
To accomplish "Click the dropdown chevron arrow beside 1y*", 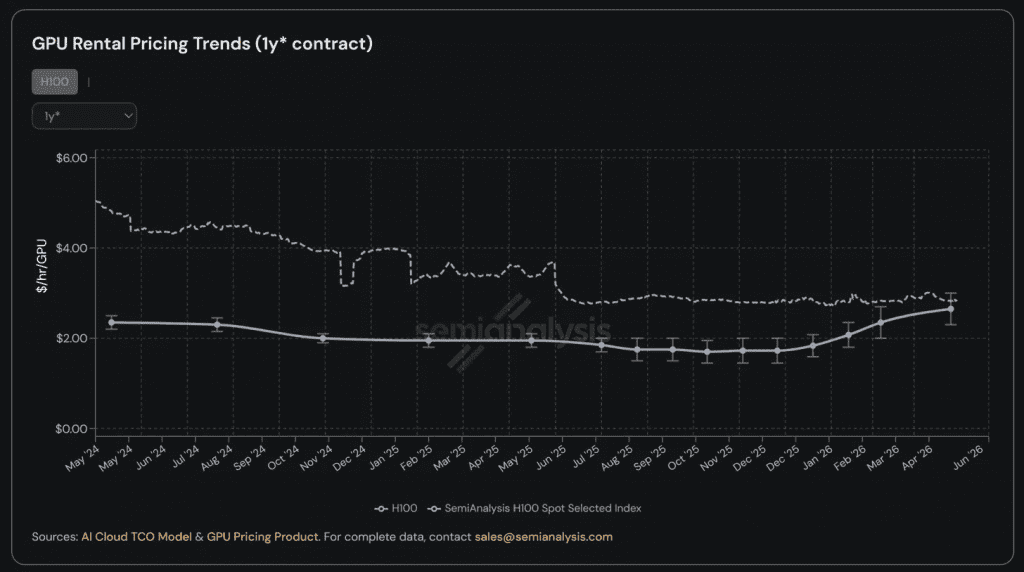I will point(128,116).
